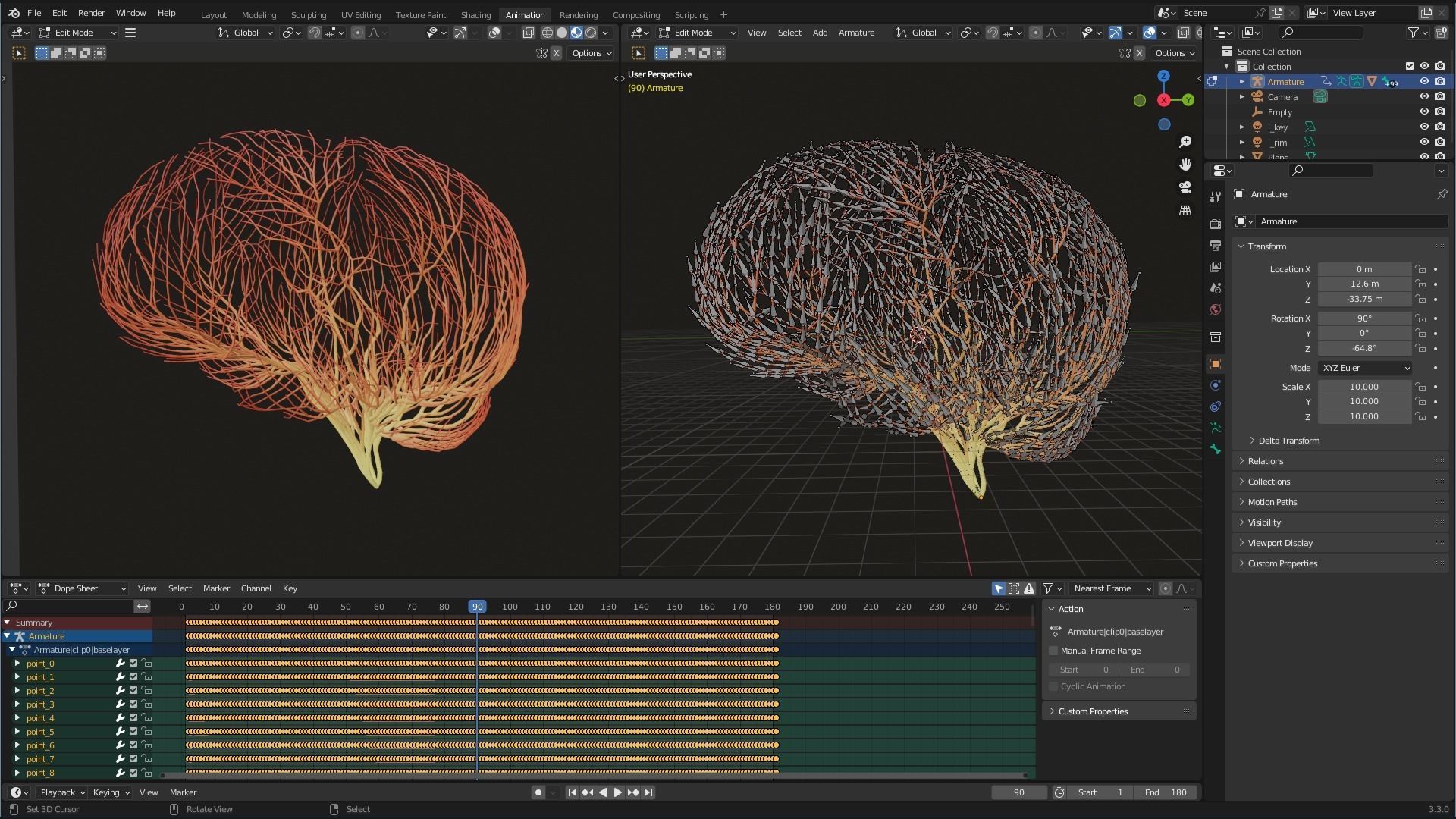1456x819 pixels.
Task: Open the Render properties tab icon
Action: (x=1216, y=224)
